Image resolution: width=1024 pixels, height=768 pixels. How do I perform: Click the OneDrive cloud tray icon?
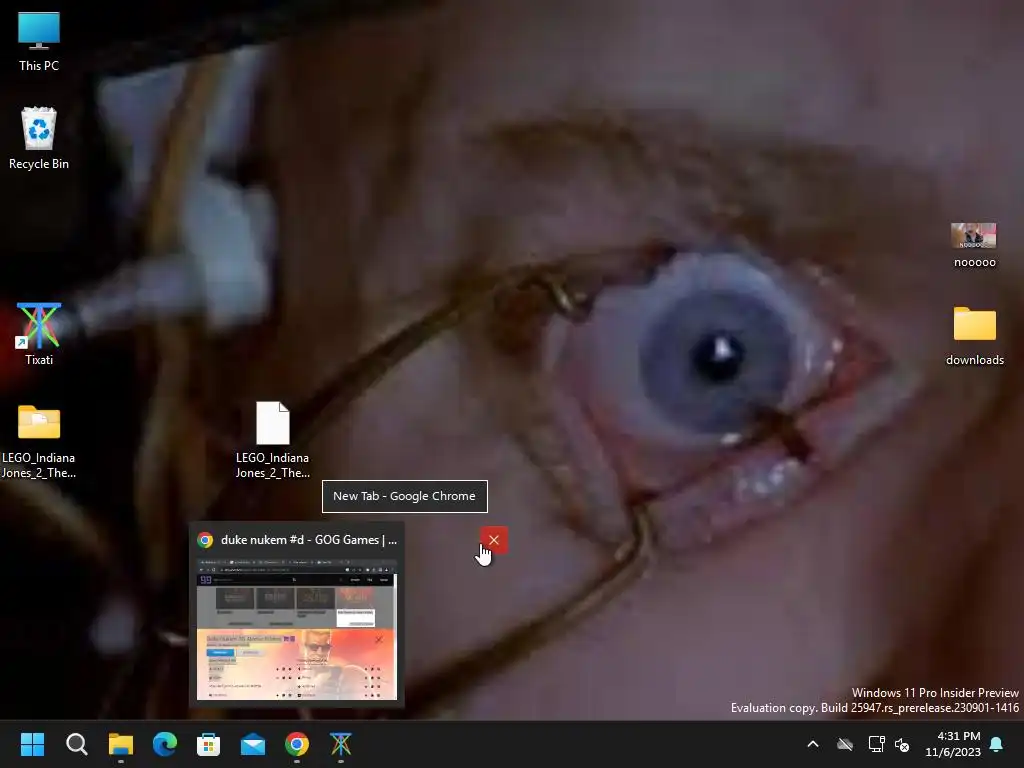coord(845,744)
